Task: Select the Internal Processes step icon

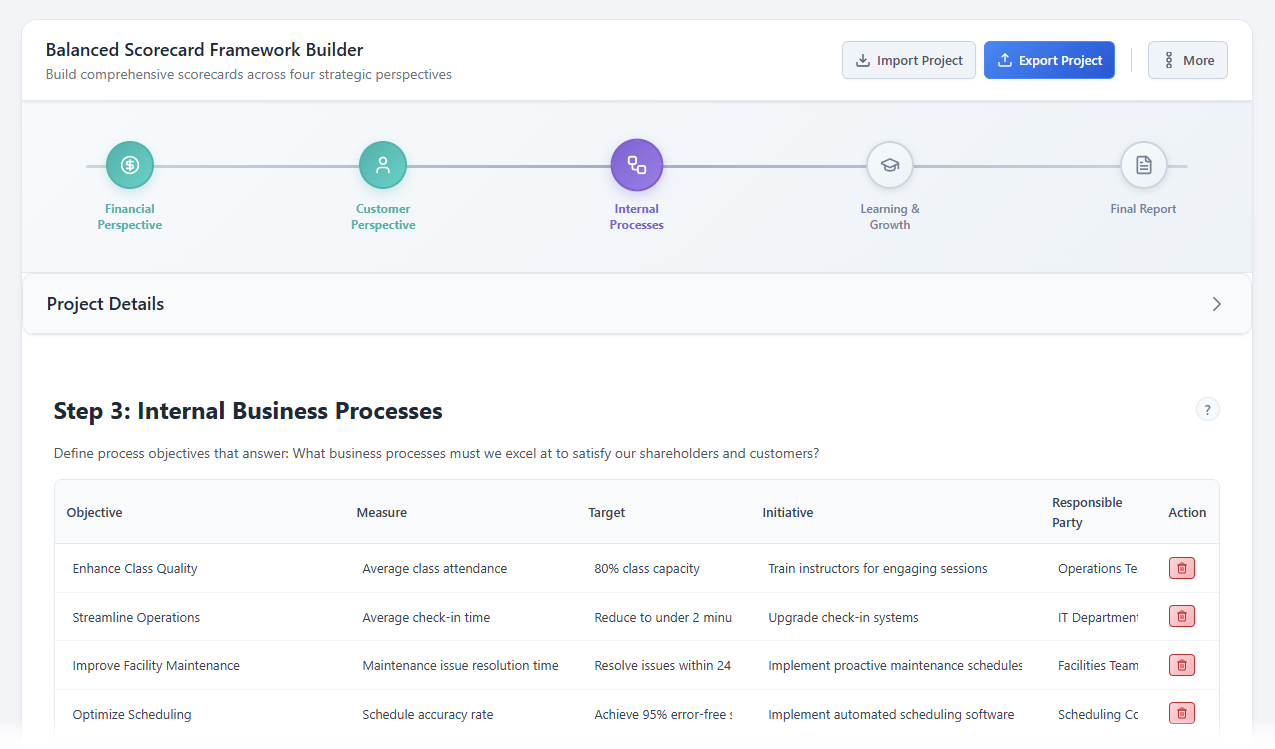Action: tap(636, 164)
